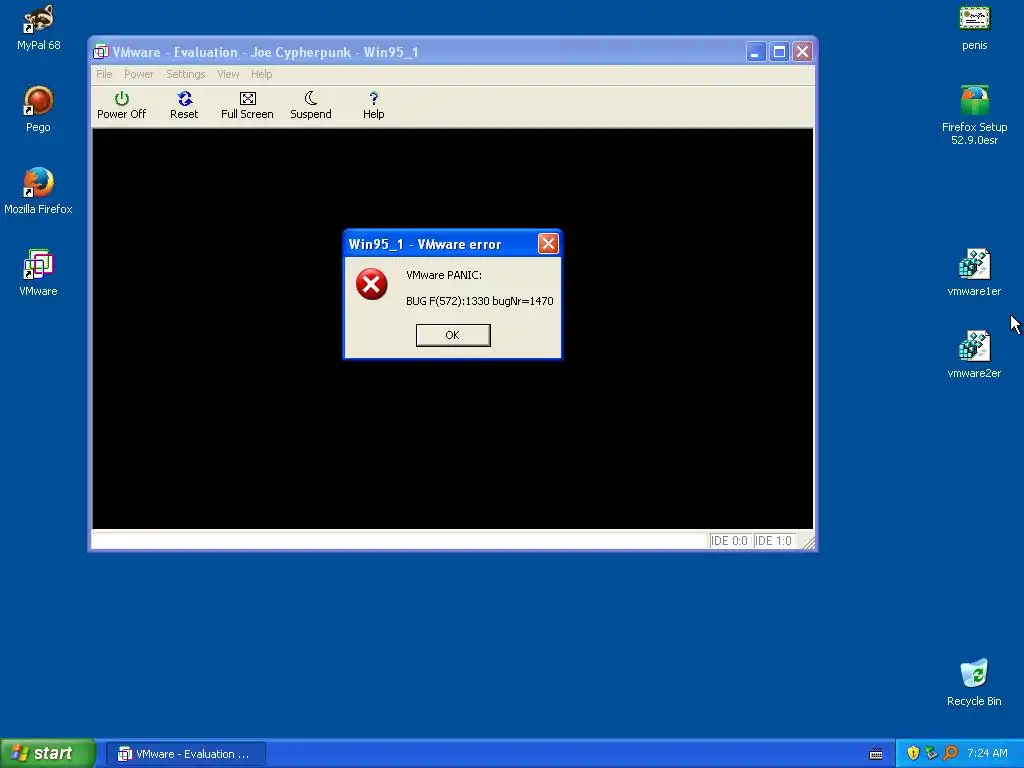Suspend the virtual machine
1024x768 pixels.
pos(311,105)
